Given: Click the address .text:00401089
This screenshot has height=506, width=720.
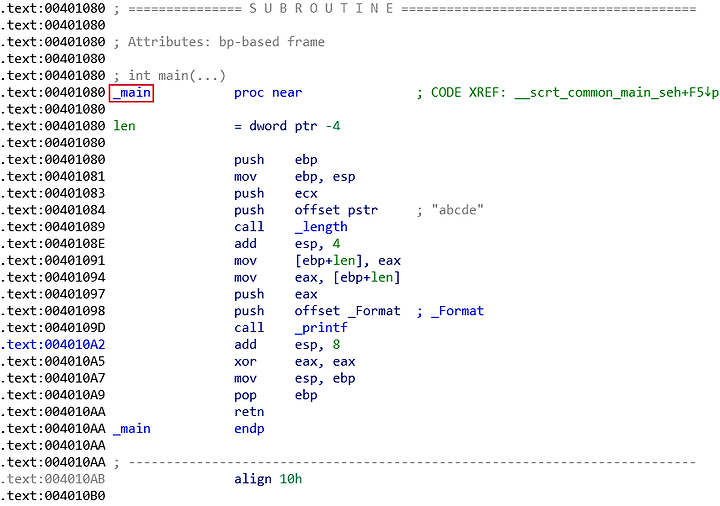Looking at the screenshot, I should [x=53, y=227].
